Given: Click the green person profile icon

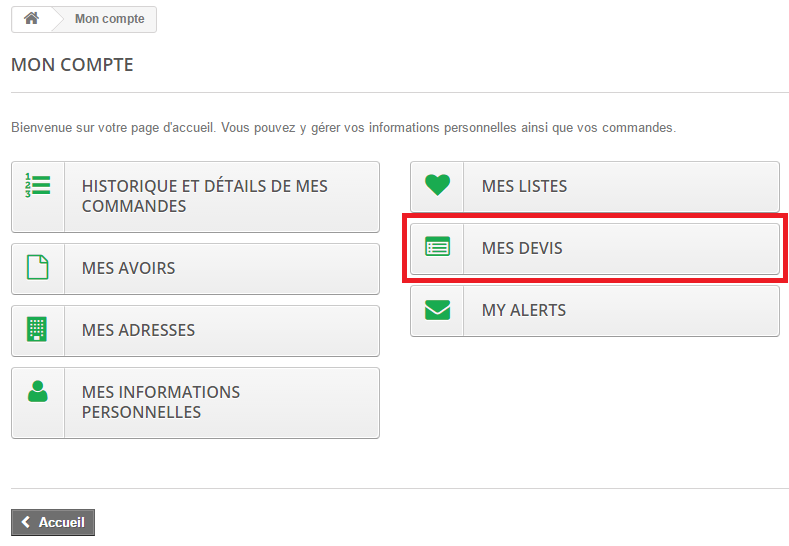Looking at the screenshot, I should pos(38,391).
